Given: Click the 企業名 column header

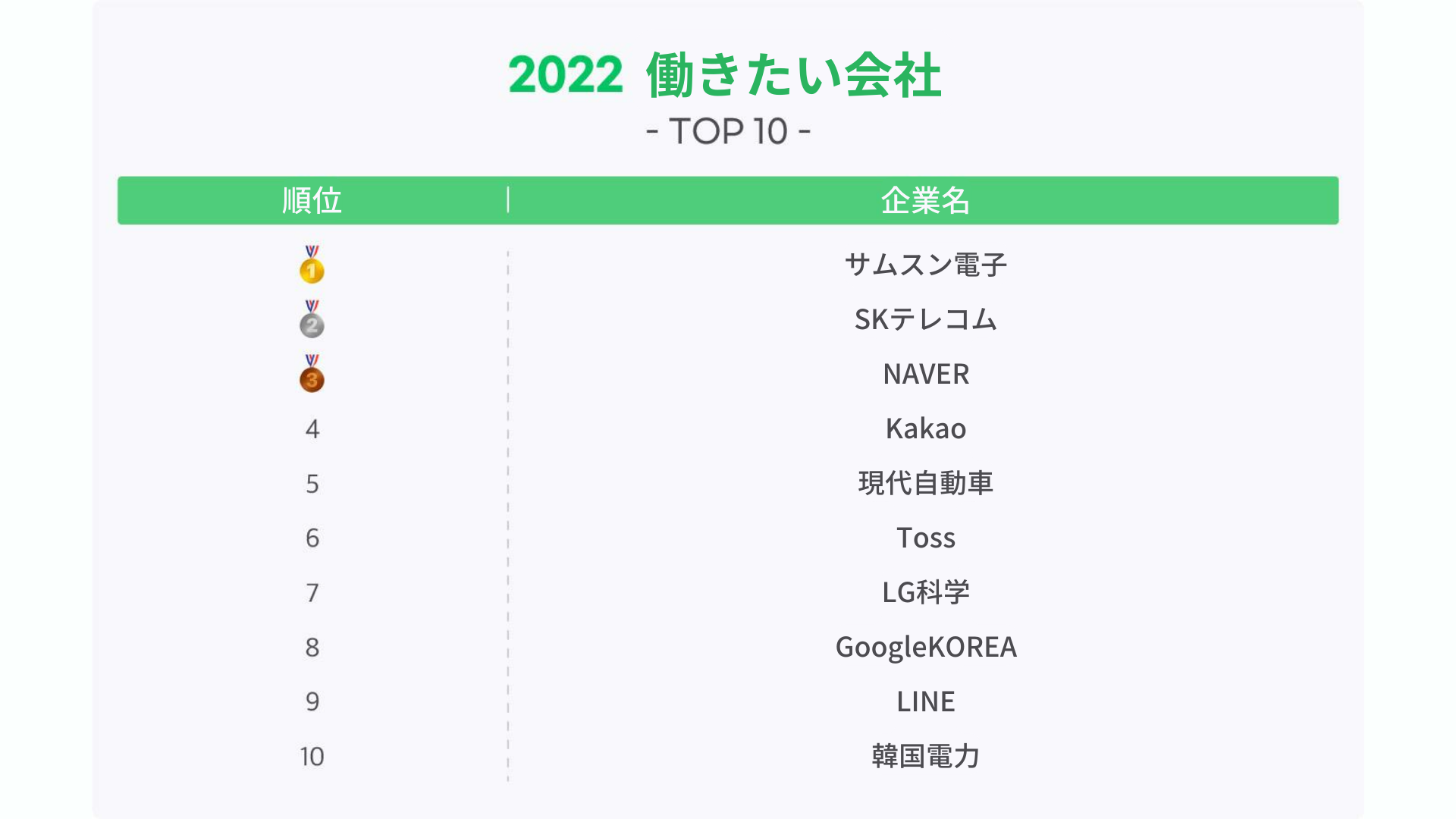Looking at the screenshot, I should pos(926,200).
